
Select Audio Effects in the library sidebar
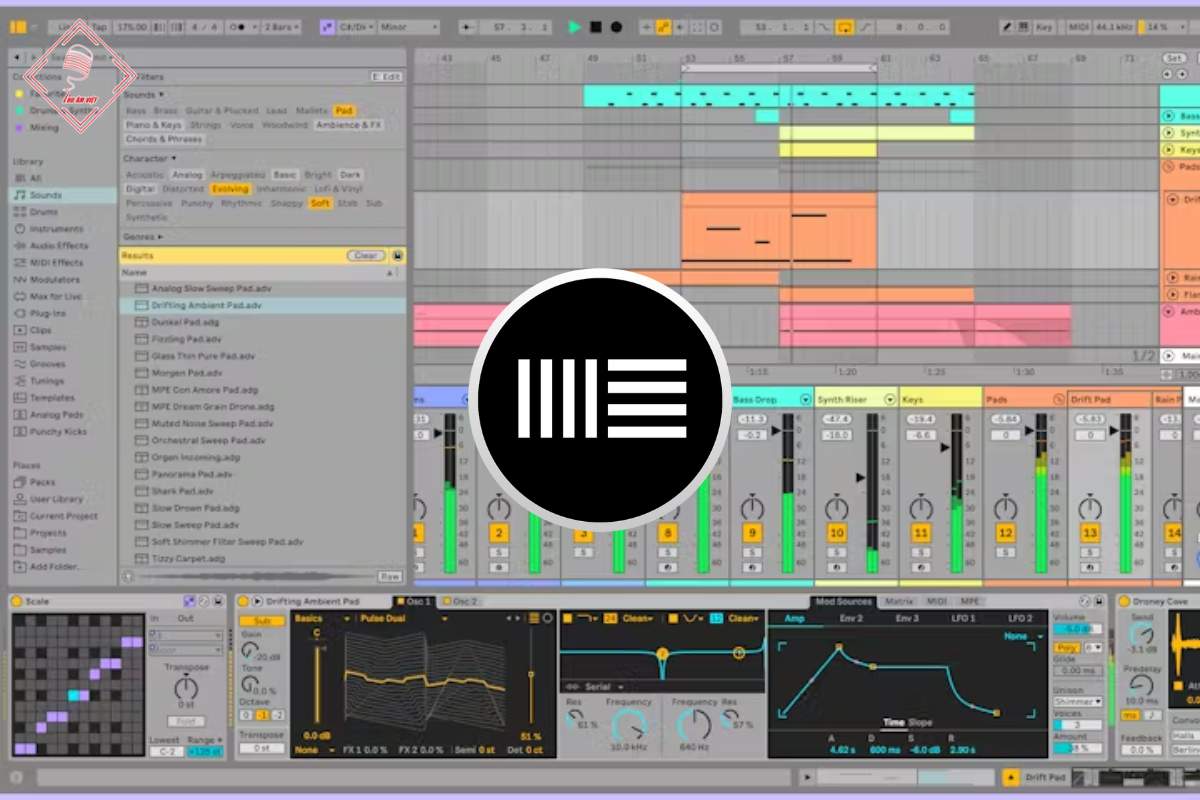58,246
